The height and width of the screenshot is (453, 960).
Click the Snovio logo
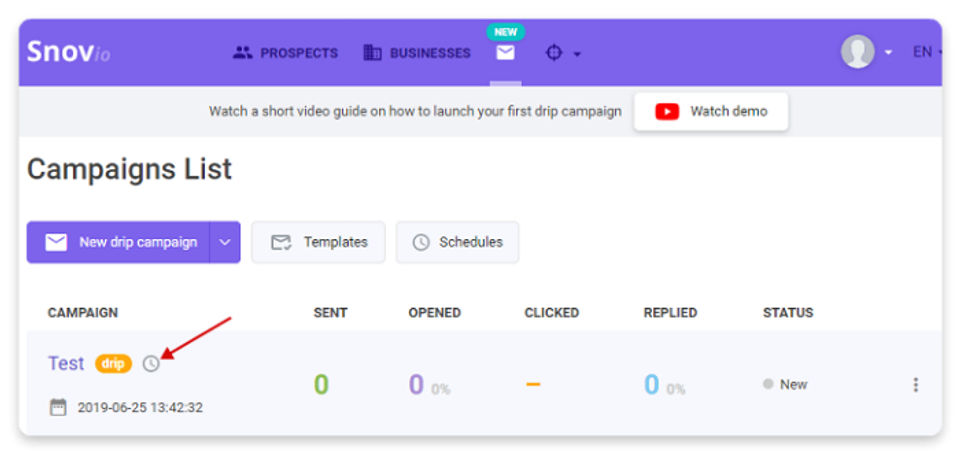(68, 52)
